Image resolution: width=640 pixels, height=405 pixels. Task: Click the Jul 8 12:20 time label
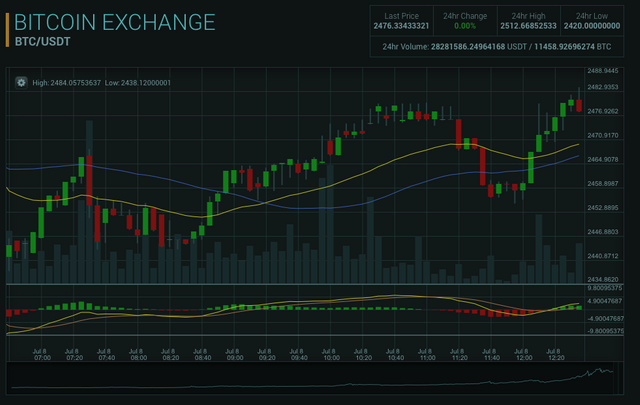coord(556,354)
